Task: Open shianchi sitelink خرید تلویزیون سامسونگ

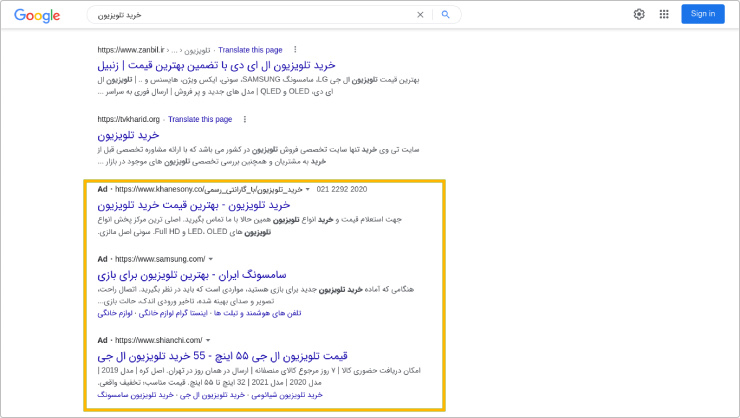Action: coord(135,395)
